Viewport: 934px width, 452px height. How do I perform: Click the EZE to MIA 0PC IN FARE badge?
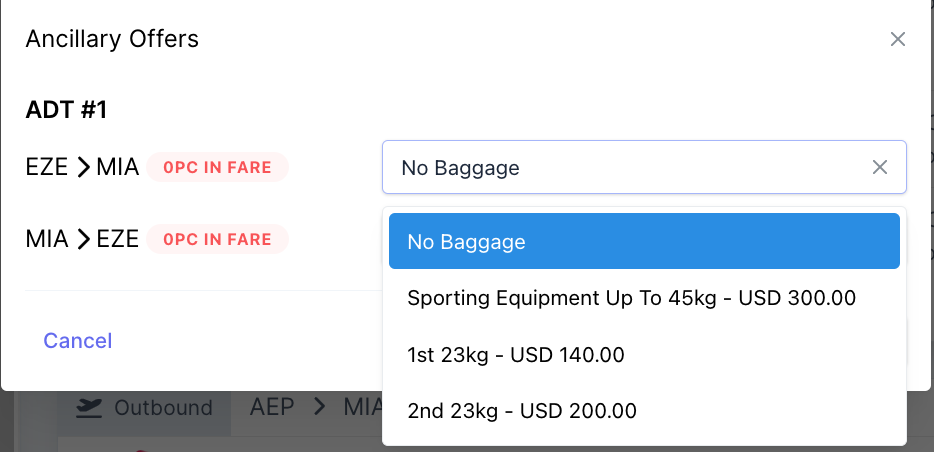[x=217, y=168]
